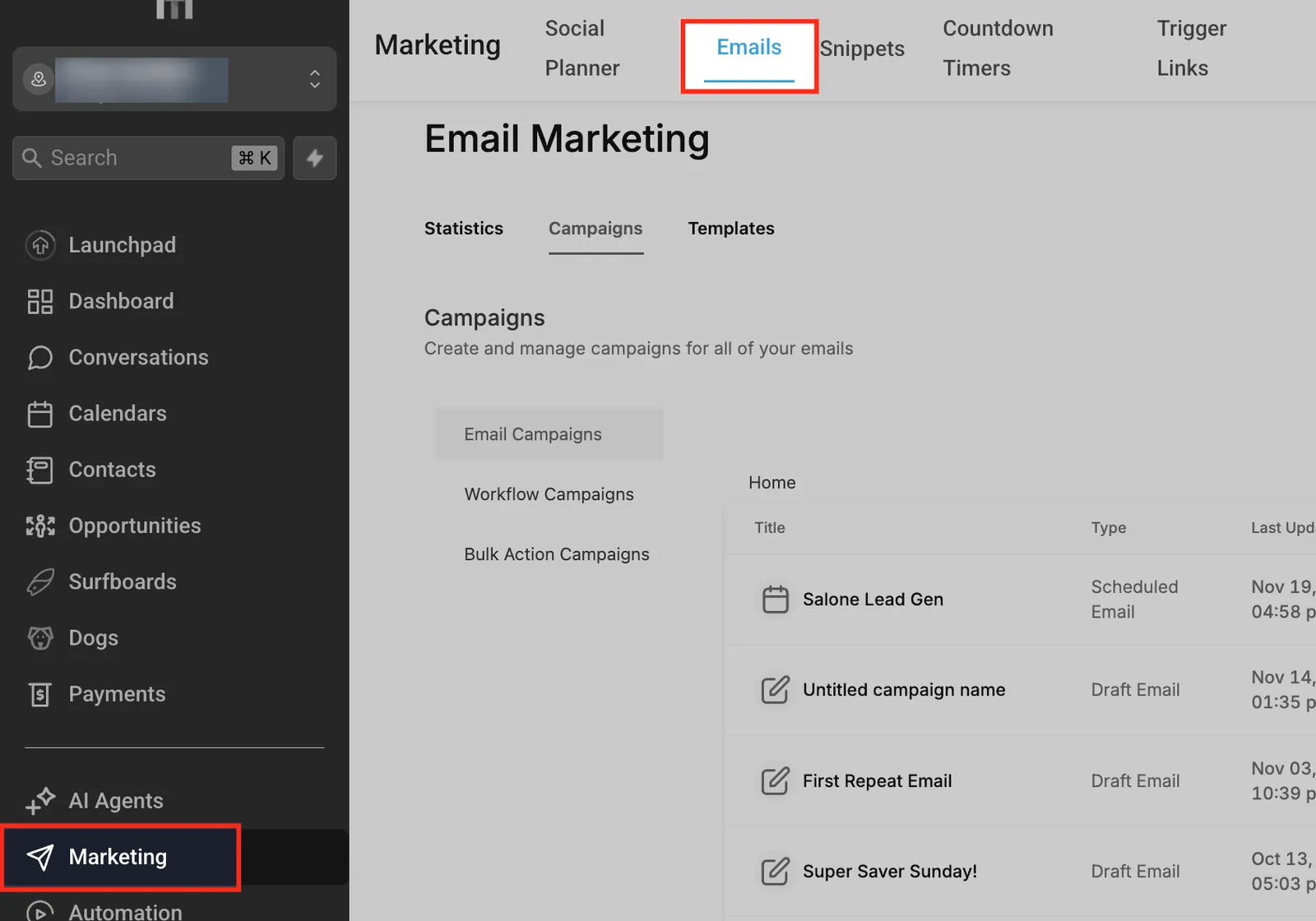Viewport: 1316px width, 921px height.
Task: Click the account location pin avatar
Action: [x=39, y=79]
